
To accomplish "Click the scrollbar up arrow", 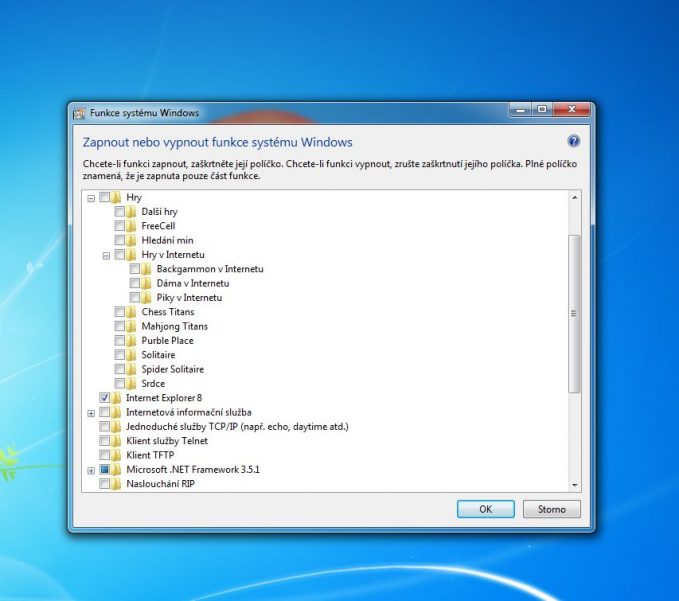I will tap(575, 197).
